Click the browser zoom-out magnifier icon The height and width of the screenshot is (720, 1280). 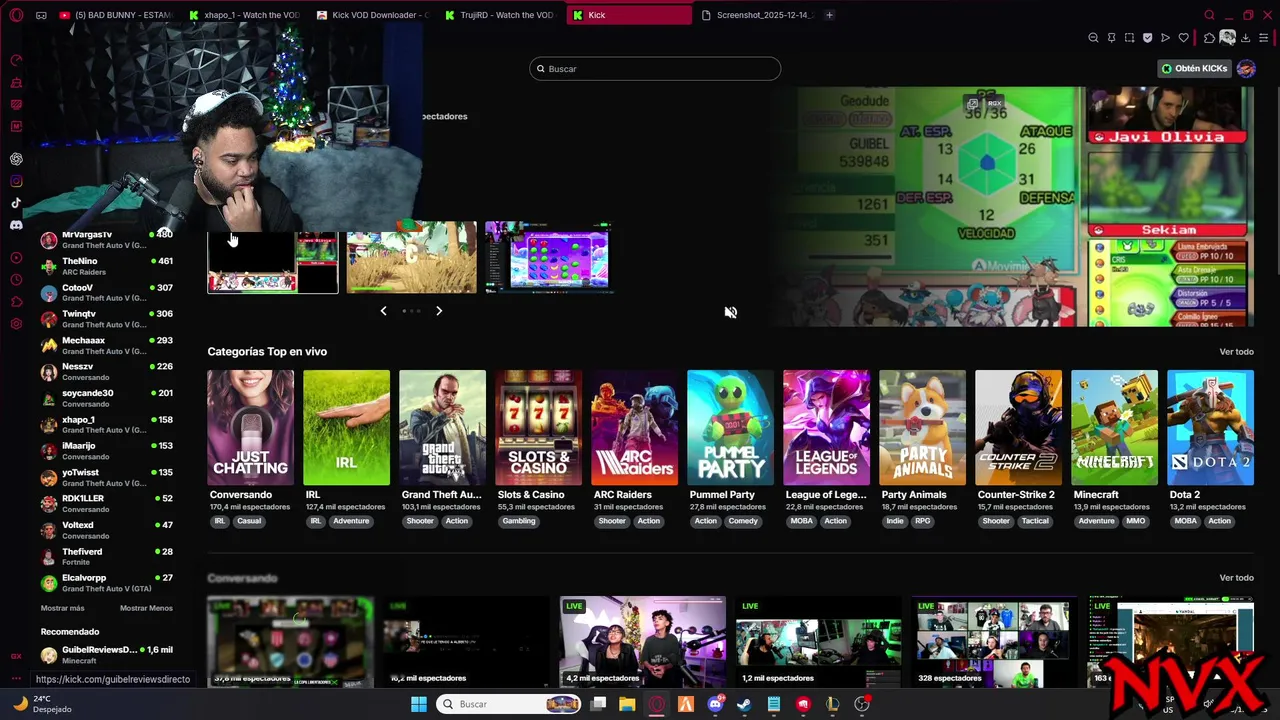click(1093, 38)
